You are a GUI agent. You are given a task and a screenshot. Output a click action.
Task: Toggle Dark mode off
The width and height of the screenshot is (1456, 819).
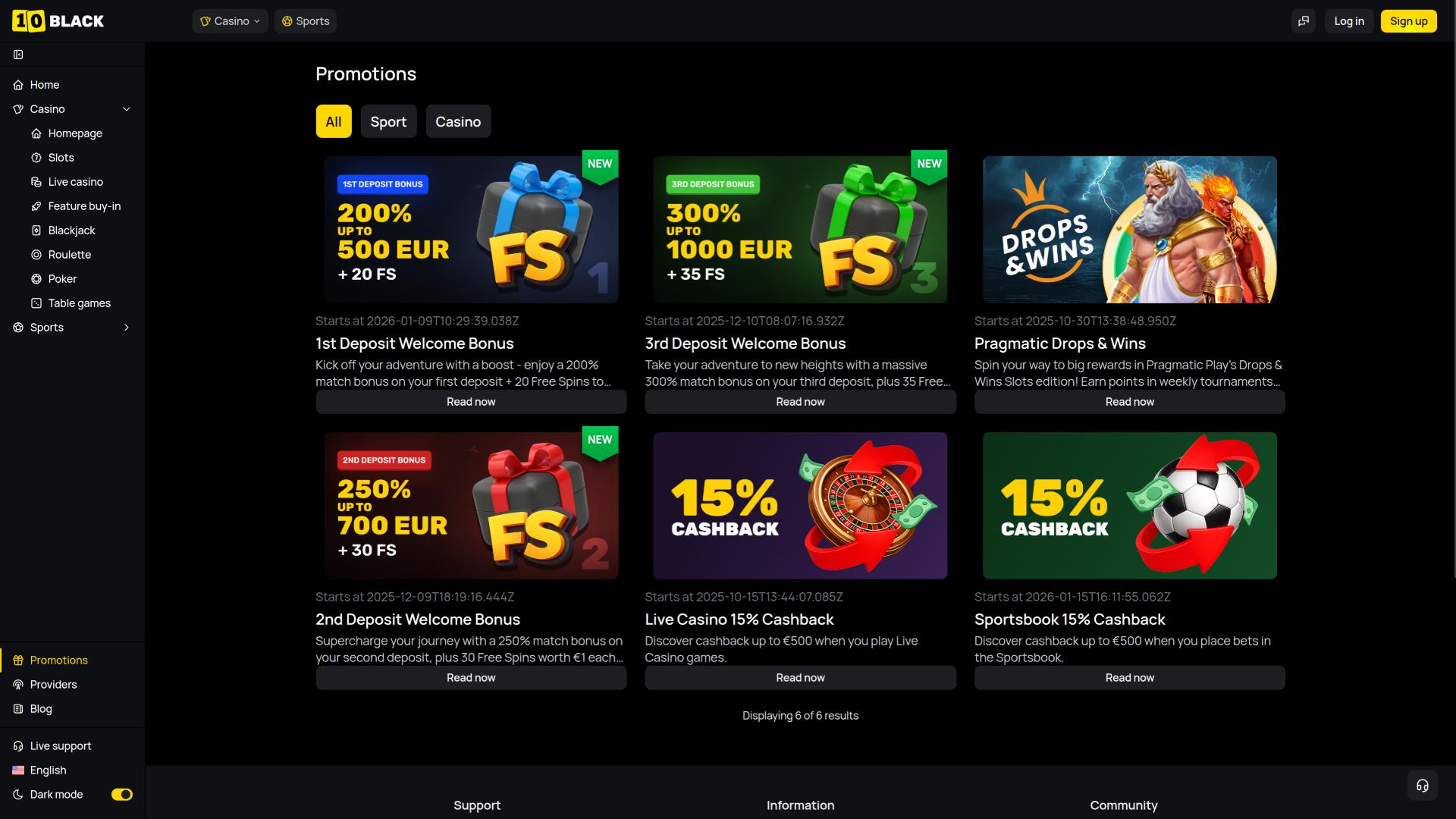click(122, 794)
